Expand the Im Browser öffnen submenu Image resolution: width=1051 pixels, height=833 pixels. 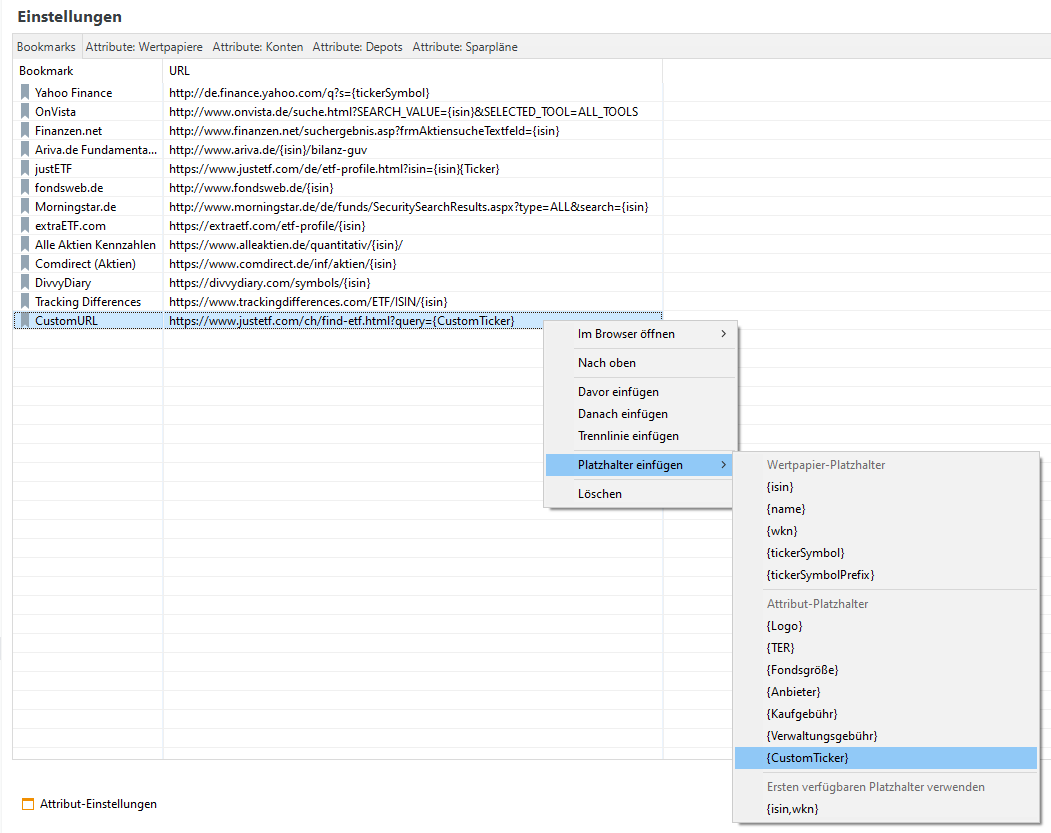(640, 333)
